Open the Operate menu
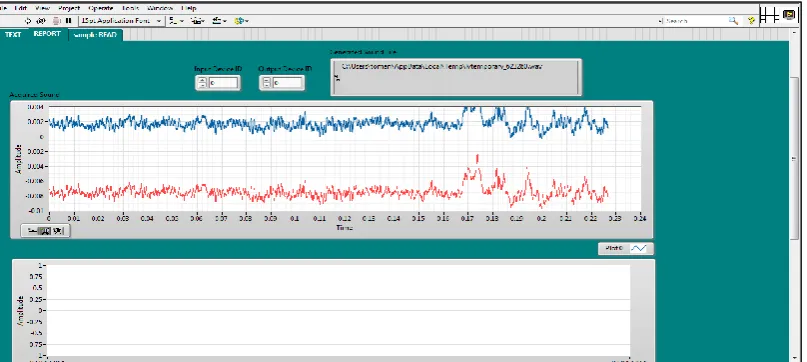Screen dimensions: 807x362 tap(101, 8)
